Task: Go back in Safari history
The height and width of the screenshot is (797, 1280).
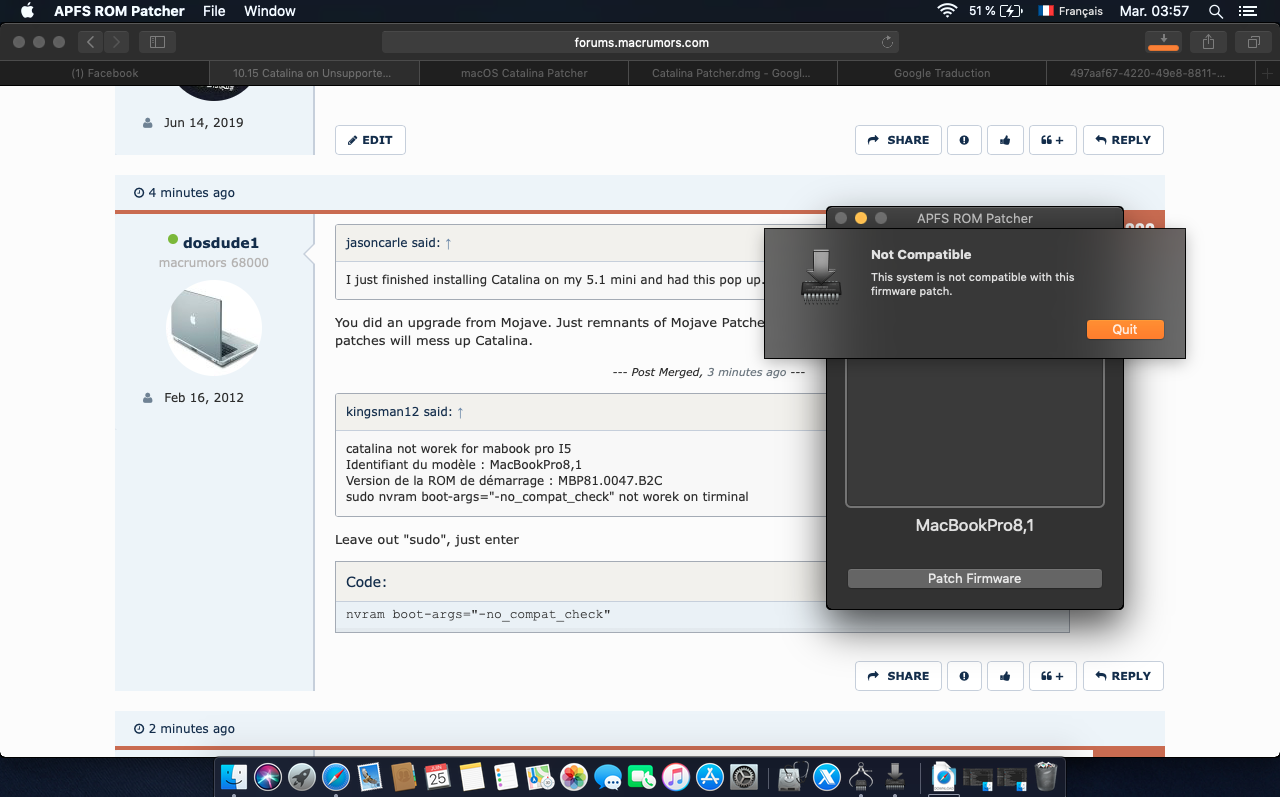Action: [91, 42]
